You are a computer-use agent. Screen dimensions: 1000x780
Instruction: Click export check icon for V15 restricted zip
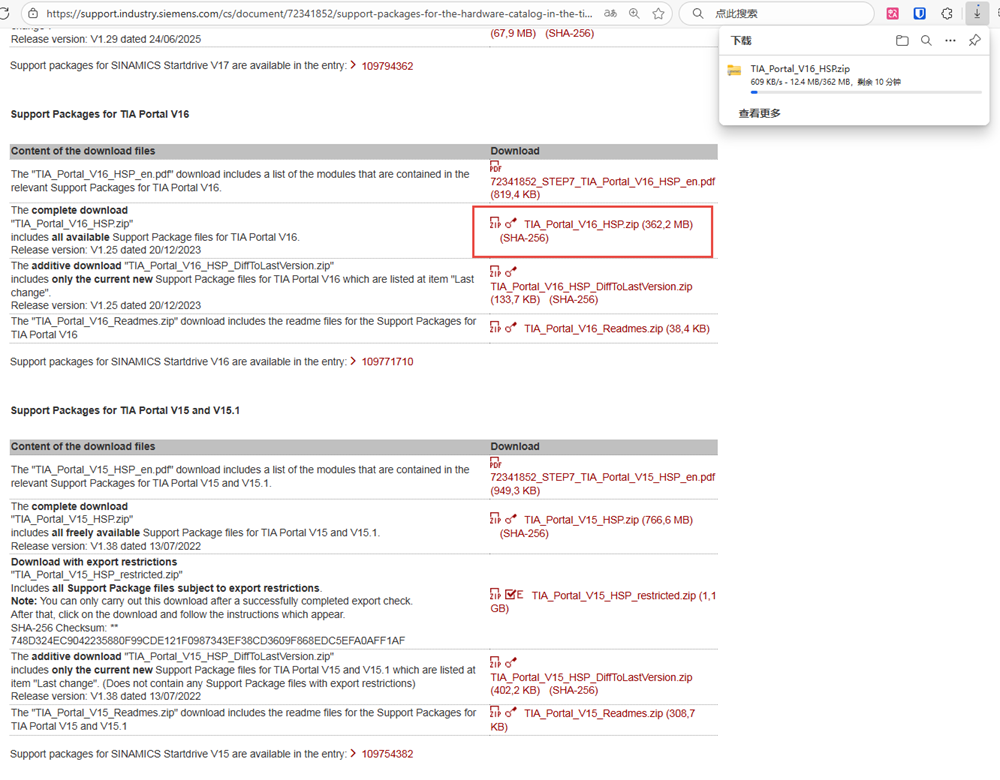pos(514,594)
